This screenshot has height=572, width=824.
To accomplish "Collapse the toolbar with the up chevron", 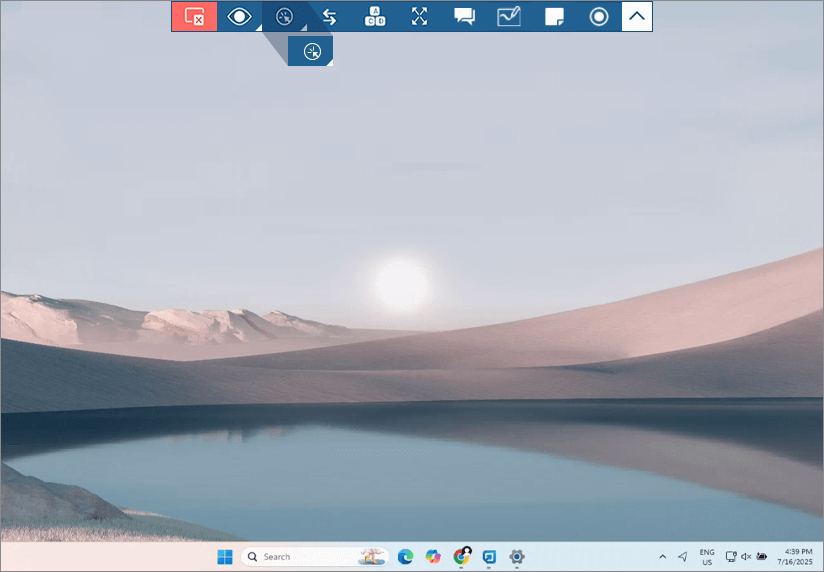I will pyautogui.click(x=637, y=17).
